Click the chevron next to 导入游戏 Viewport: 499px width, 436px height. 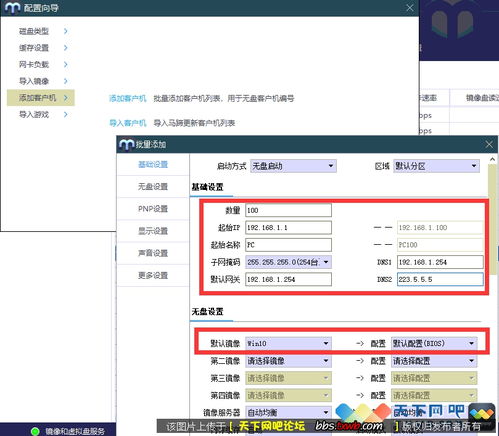66,115
